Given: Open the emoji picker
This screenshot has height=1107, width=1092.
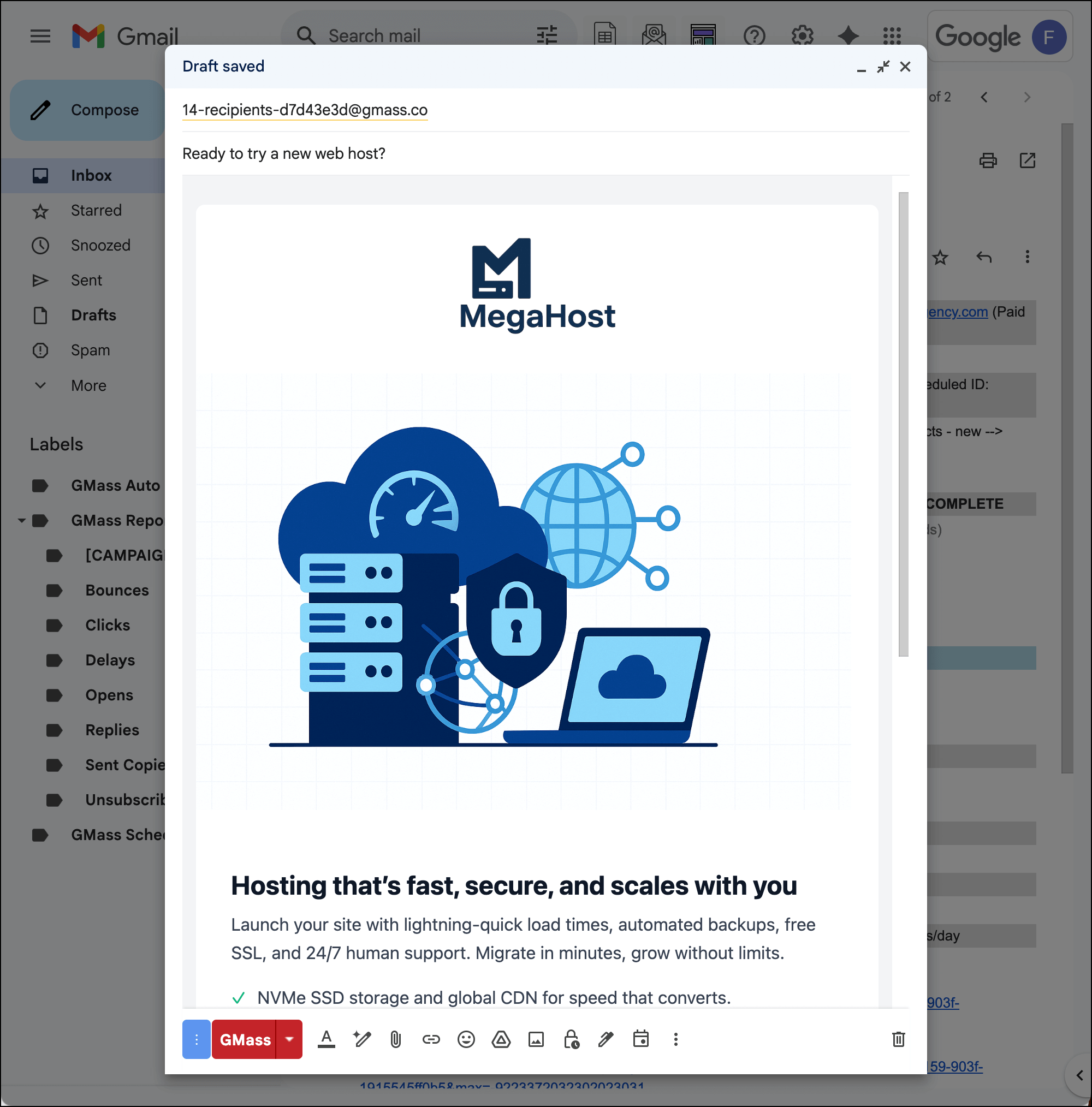Looking at the screenshot, I should [x=466, y=1039].
